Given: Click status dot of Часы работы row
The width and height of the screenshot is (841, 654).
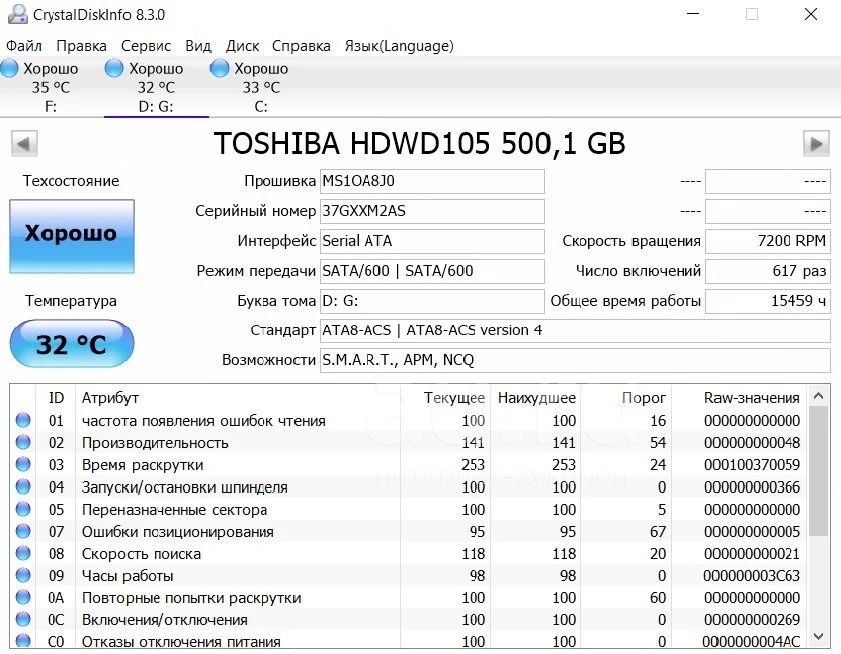Looking at the screenshot, I should (23, 575).
